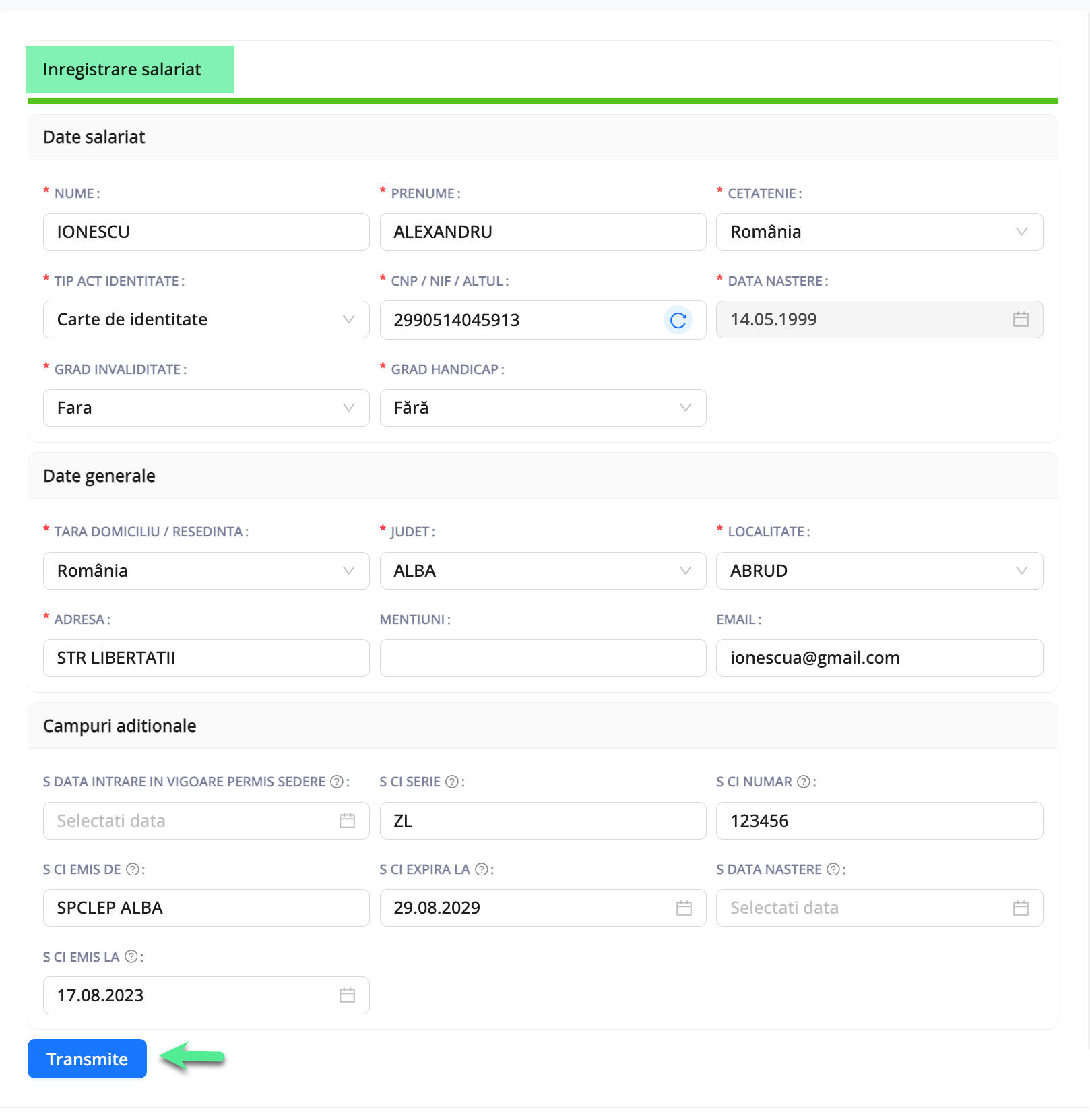Open the LOCALITATE dropdown showing ABRUD

(1021, 571)
